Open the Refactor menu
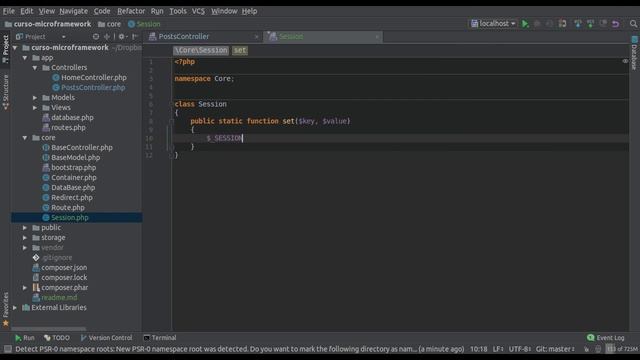 click(x=131, y=11)
